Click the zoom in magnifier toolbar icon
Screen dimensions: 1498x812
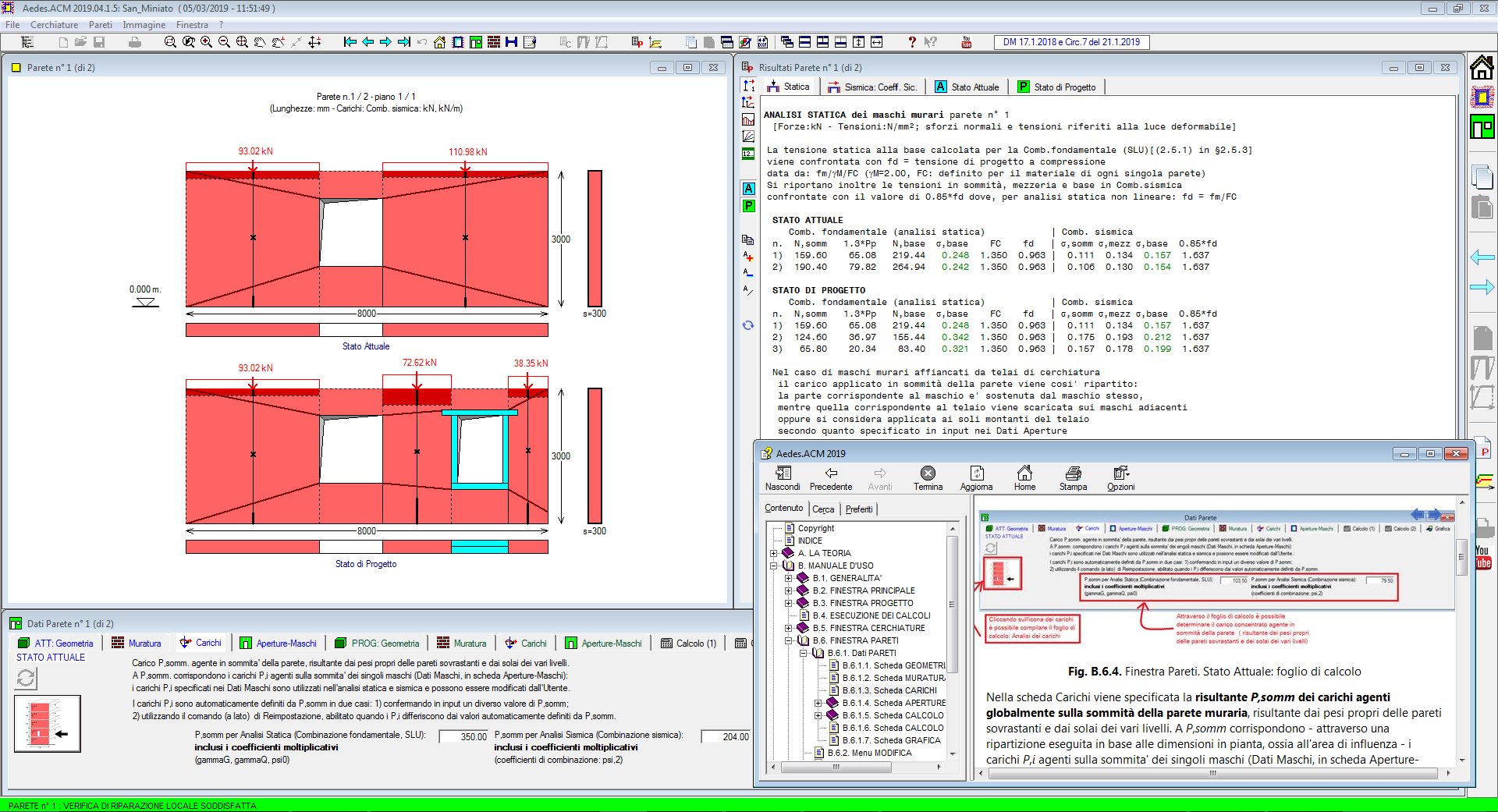click(x=206, y=42)
